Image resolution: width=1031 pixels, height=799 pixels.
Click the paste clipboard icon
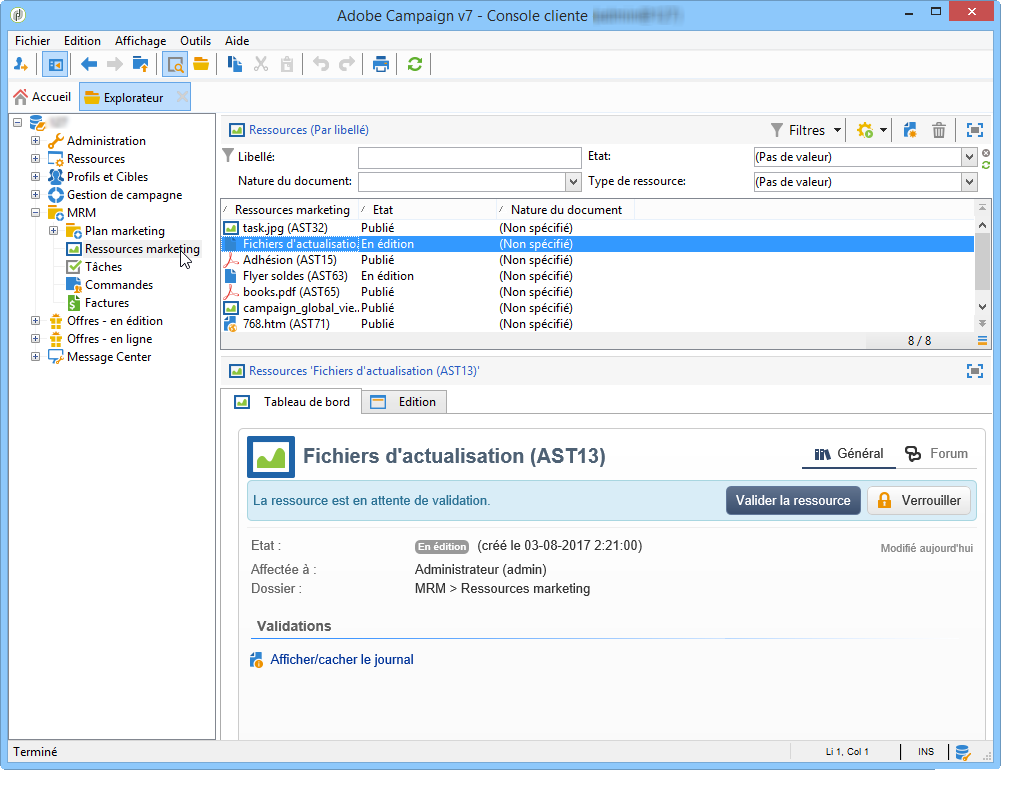pyautogui.click(x=287, y=64)
